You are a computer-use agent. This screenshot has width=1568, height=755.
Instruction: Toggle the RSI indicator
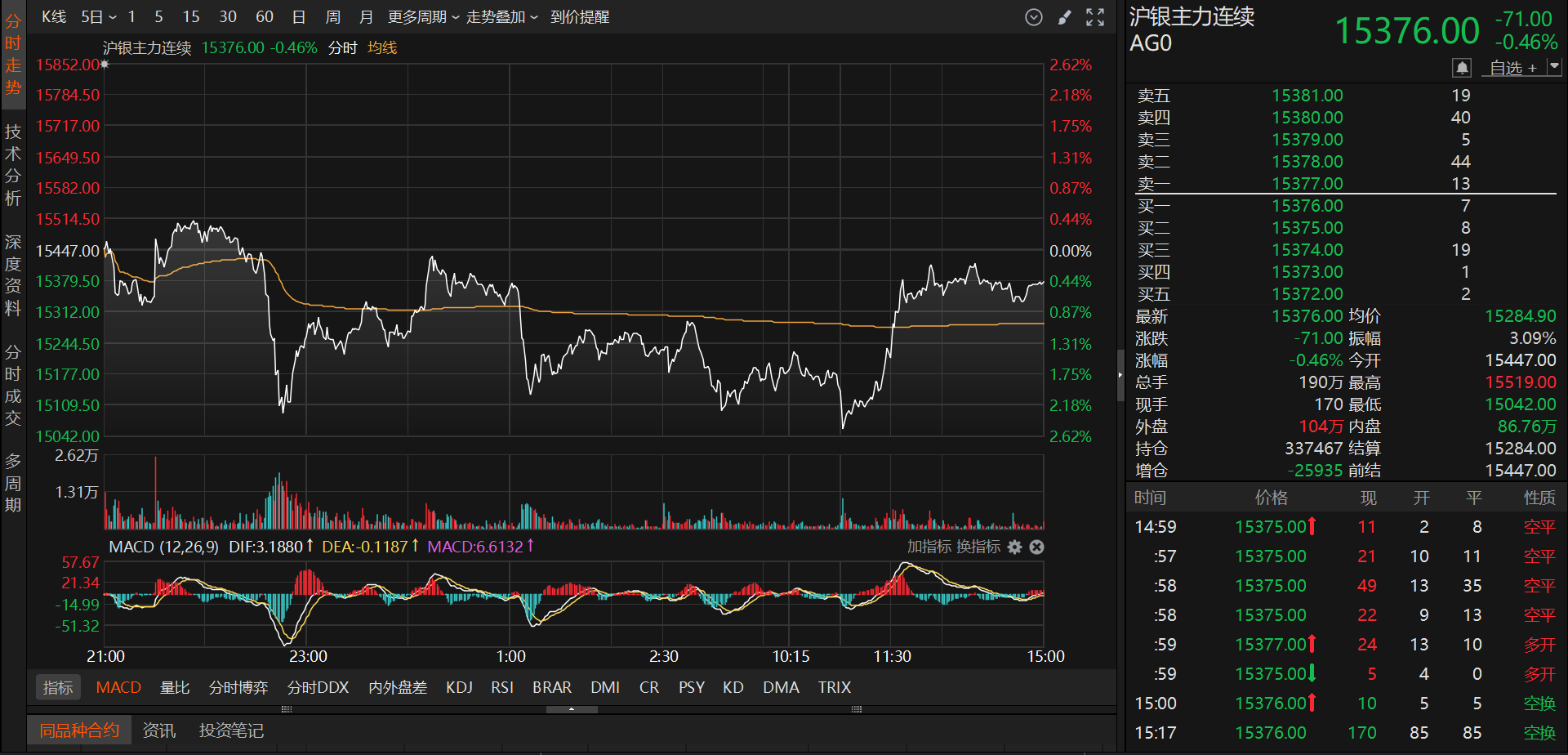(502, 687)
